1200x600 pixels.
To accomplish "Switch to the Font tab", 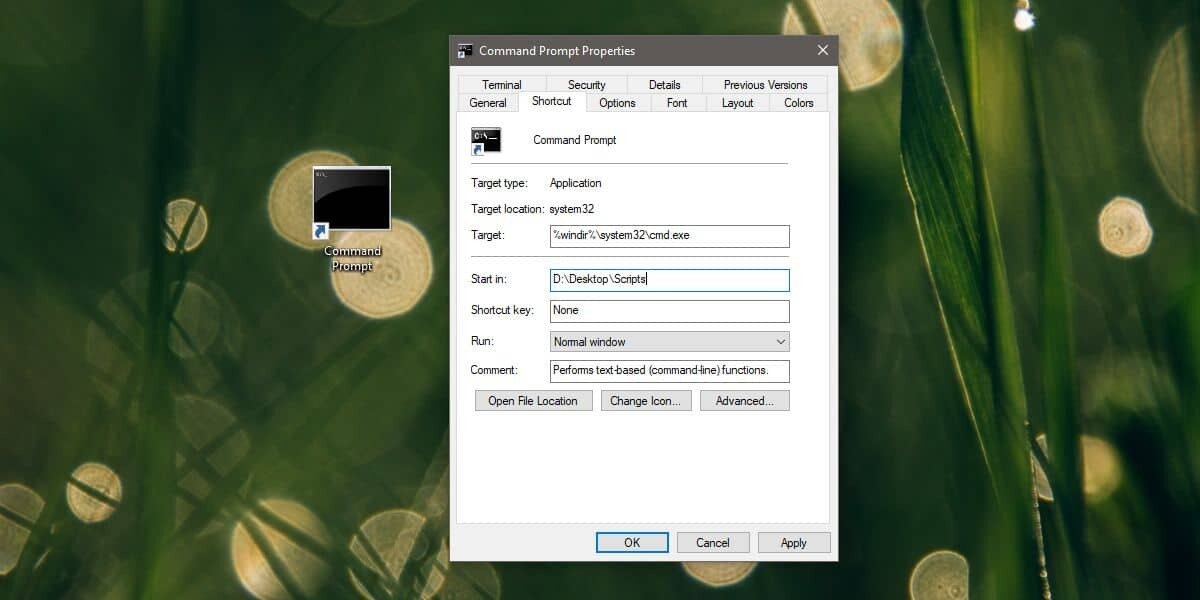I will tap(677, 102).
